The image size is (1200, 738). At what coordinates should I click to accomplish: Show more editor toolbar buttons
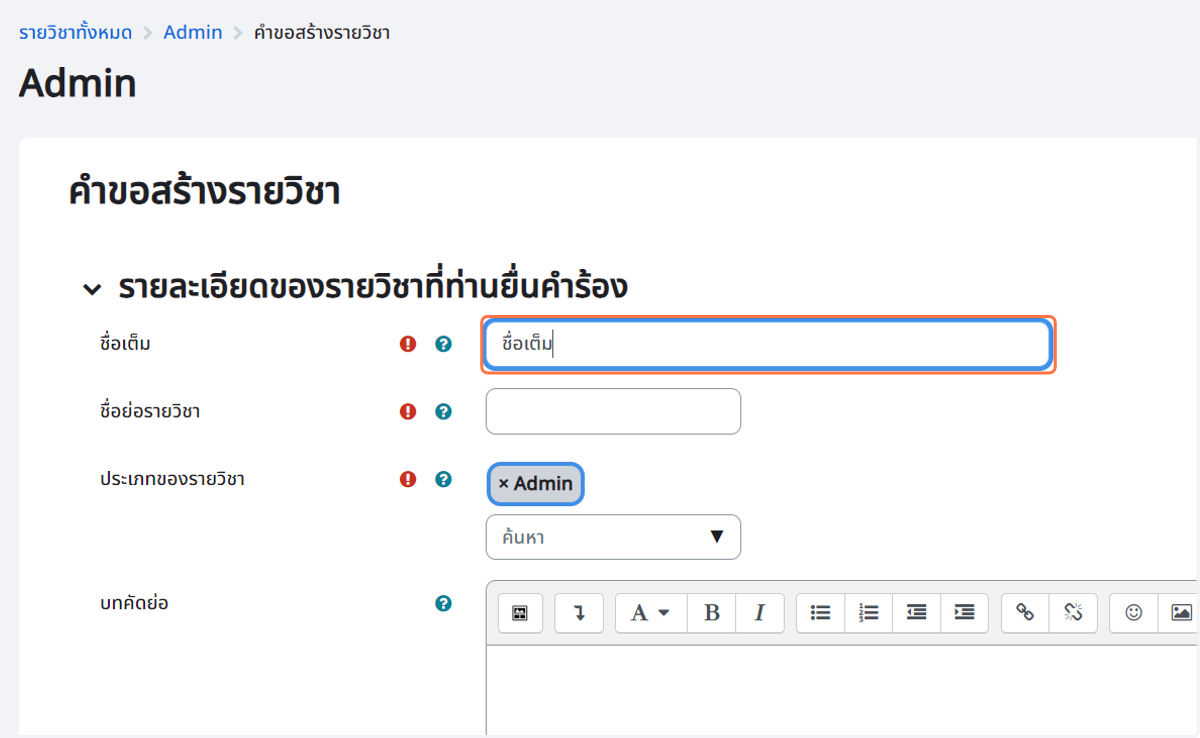coord(579,613)
